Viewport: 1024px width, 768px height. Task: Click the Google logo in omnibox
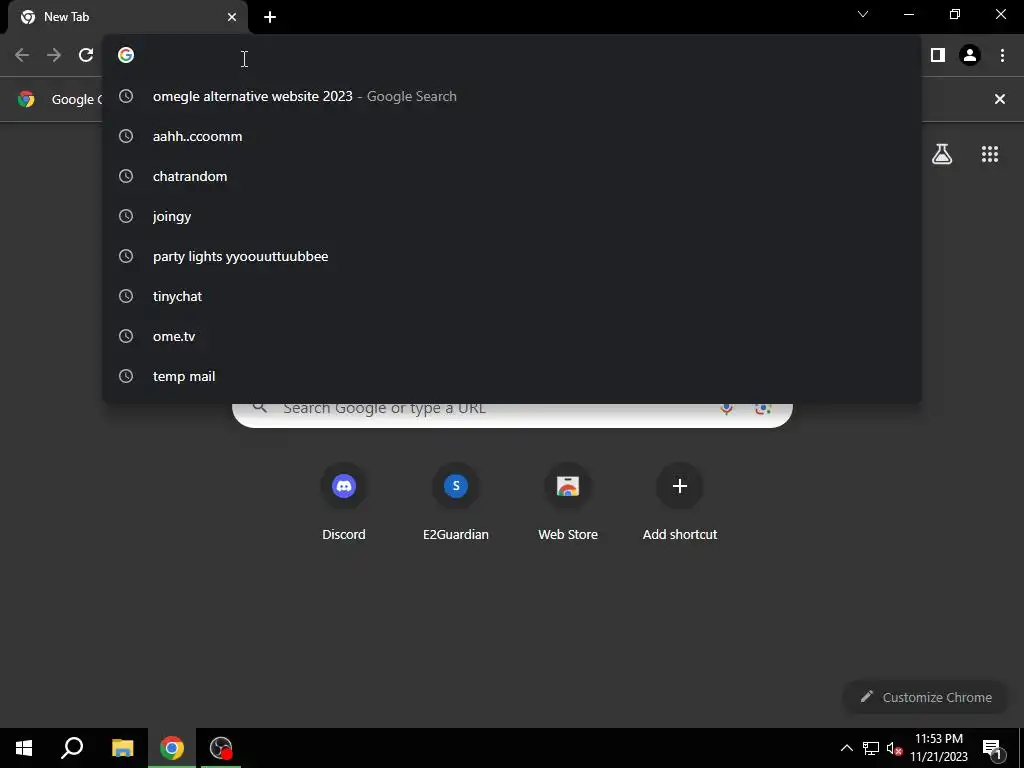point(126,56)
